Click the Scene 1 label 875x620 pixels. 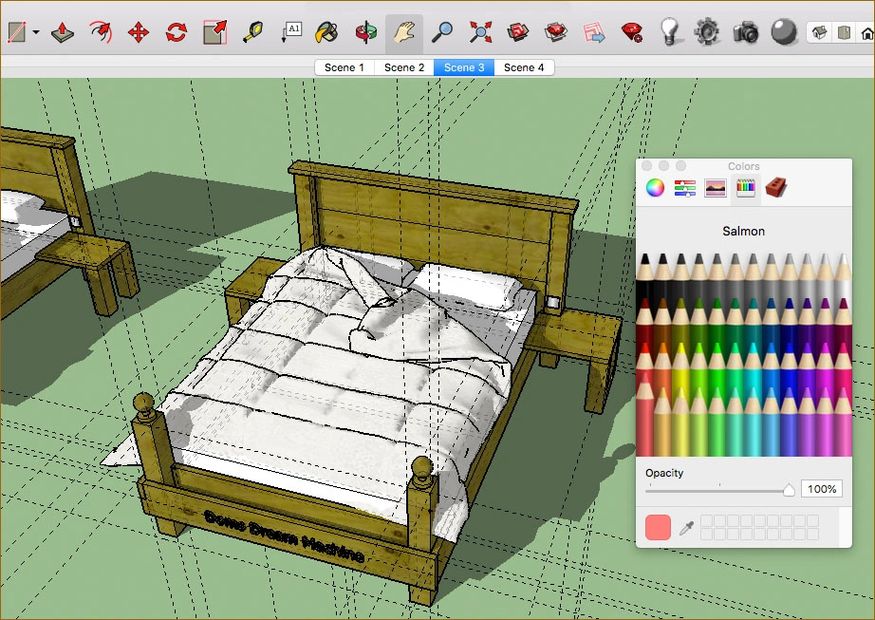tap(344, 67)
